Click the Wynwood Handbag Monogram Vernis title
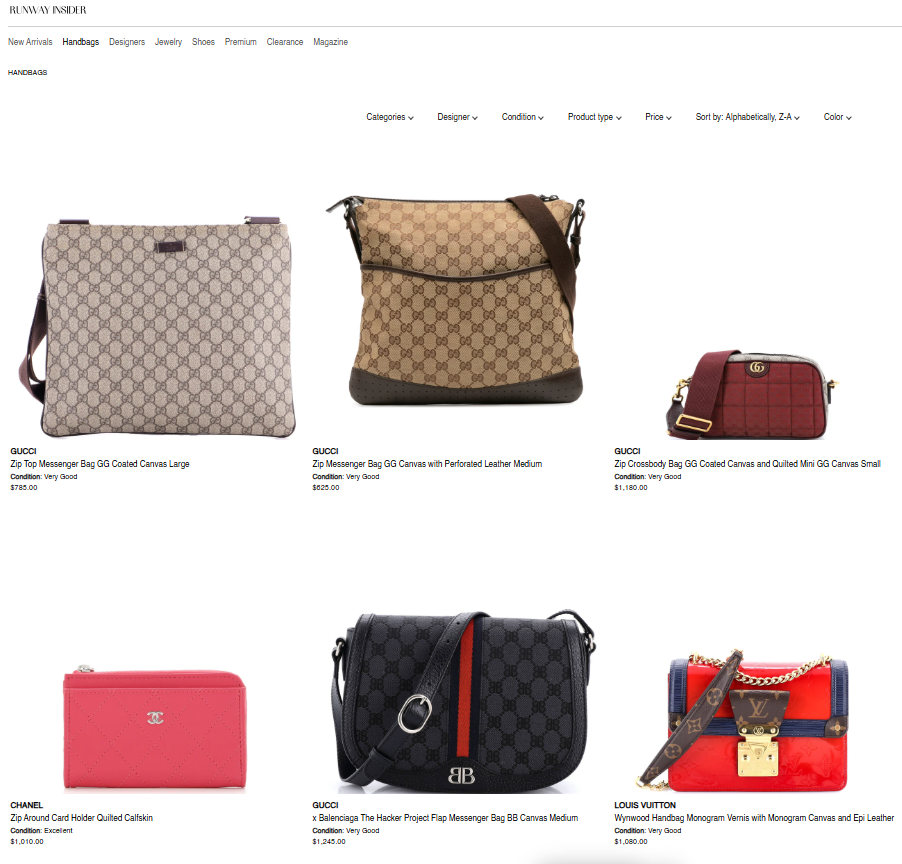The image size is (902, 864). pyautogui.click(x=754, y=817)
